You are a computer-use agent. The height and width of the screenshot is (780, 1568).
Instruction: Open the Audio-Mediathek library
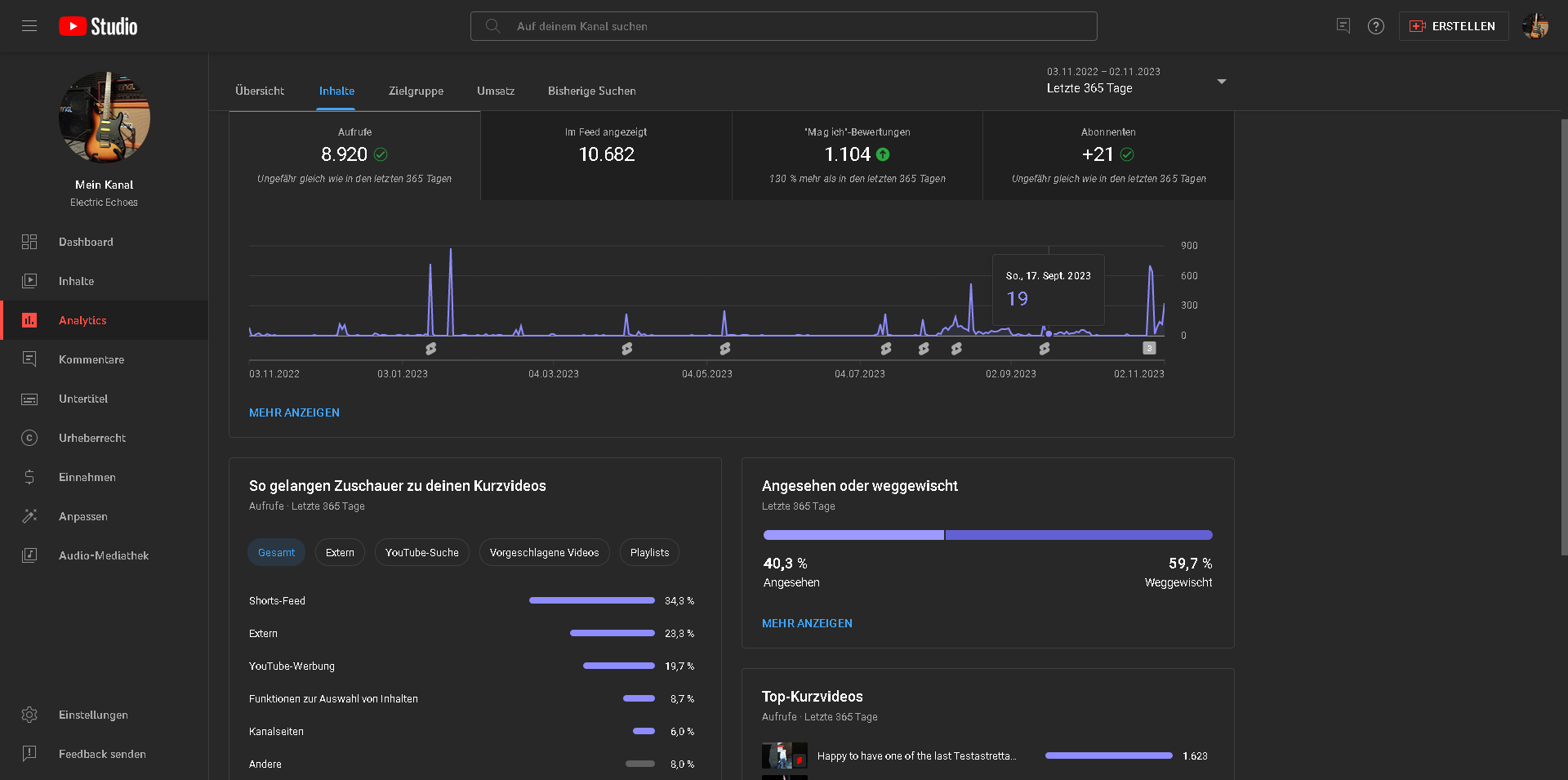coord(103,555)
